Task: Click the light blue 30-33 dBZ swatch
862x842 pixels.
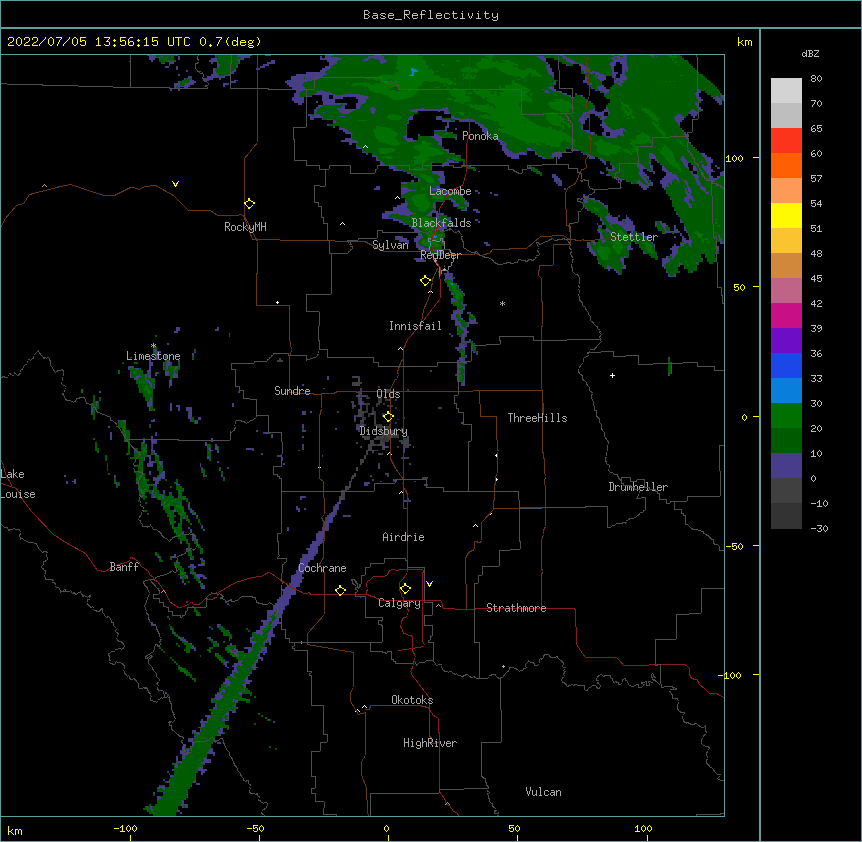Action: 786,390
